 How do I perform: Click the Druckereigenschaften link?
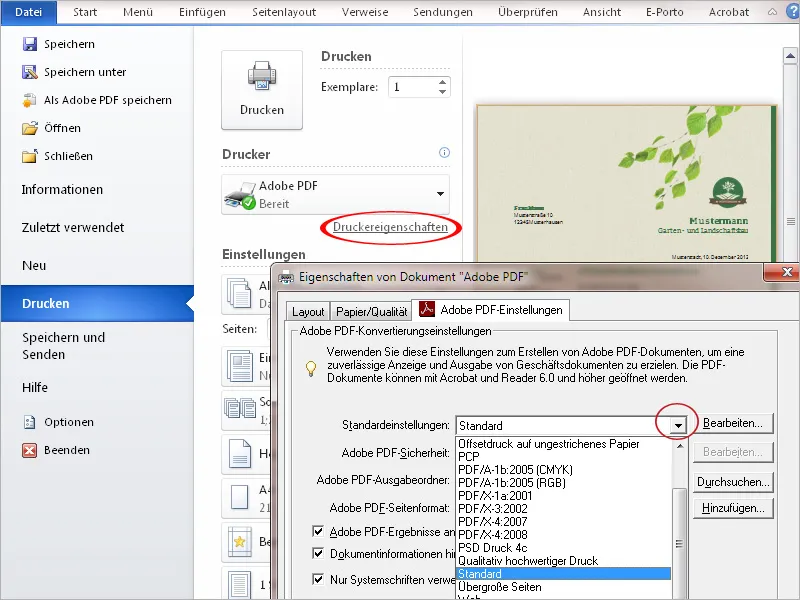[390, 227]
